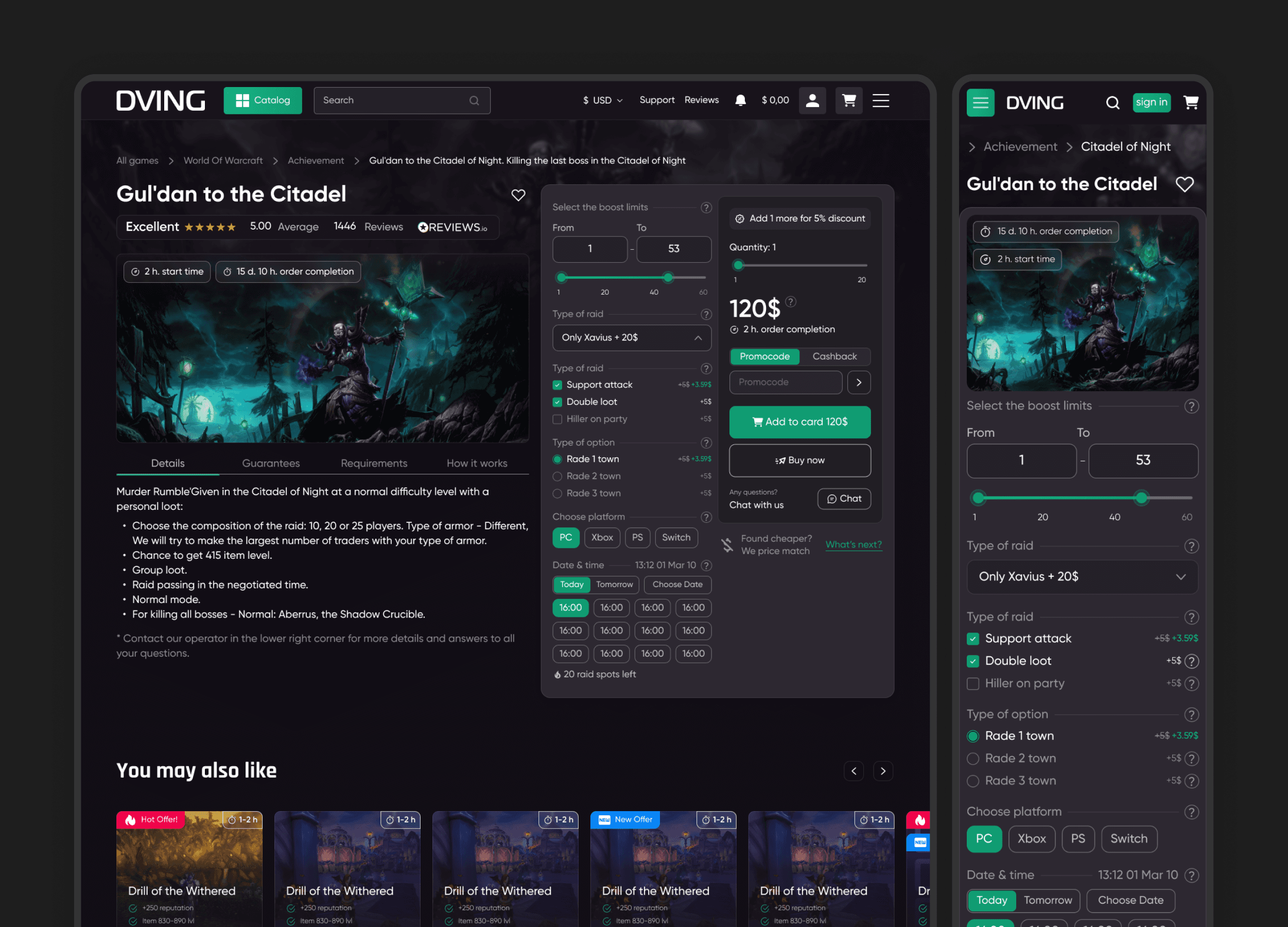Viewport: 1288px width, 927px height.
Task: Switch to the 'How it works' tab
Action: [477, 463]
